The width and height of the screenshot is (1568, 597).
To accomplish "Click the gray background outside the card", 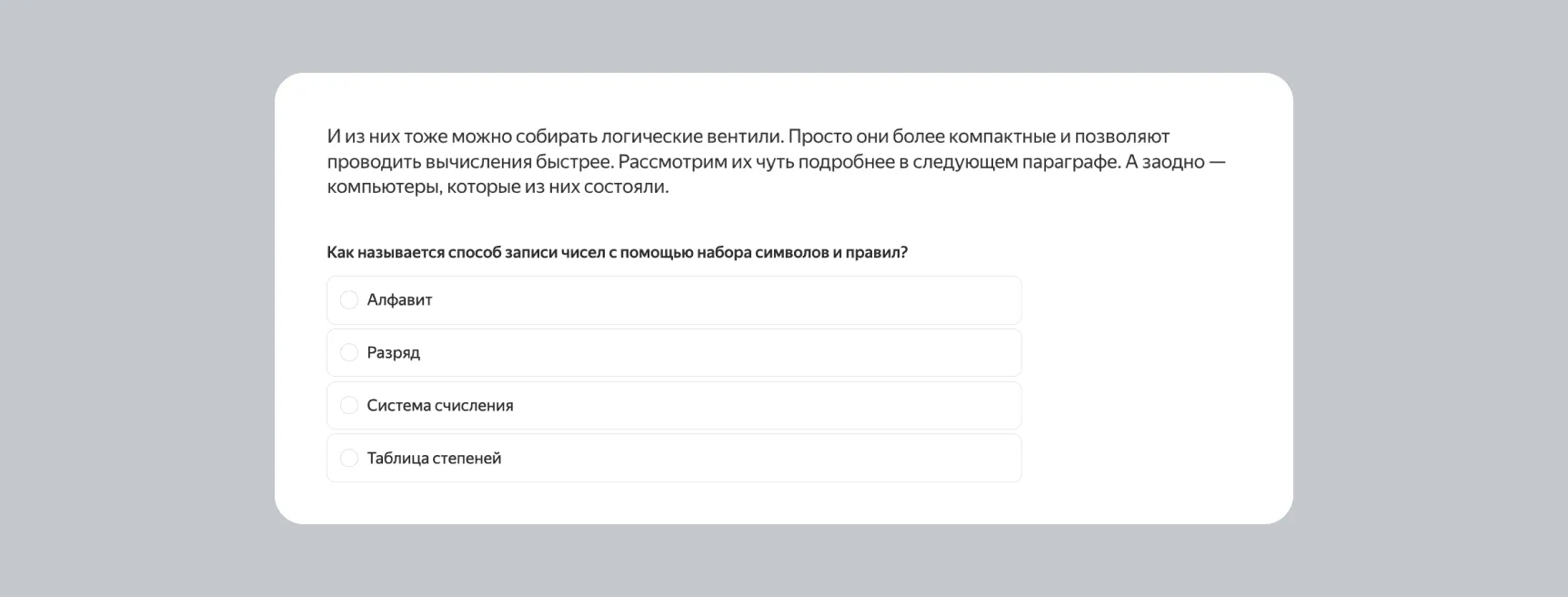I will [x=136, y=300].
